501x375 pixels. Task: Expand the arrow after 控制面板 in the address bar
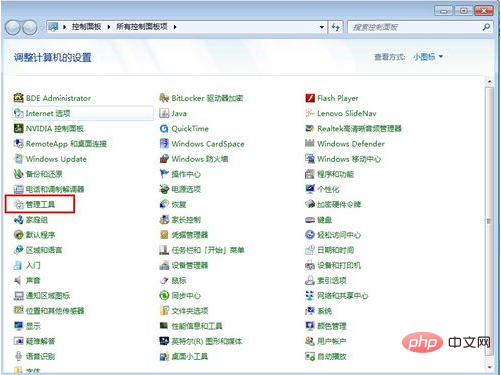click(x=109, y=27)
